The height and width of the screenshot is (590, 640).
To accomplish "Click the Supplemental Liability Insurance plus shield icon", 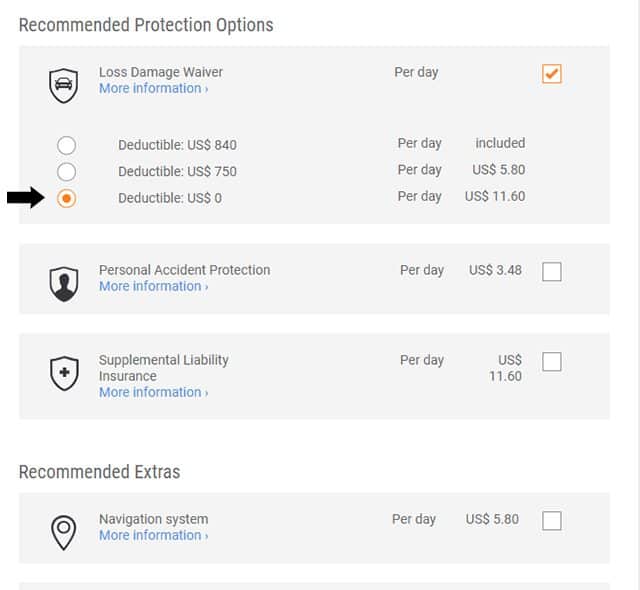I will click(x=64, y=373).
